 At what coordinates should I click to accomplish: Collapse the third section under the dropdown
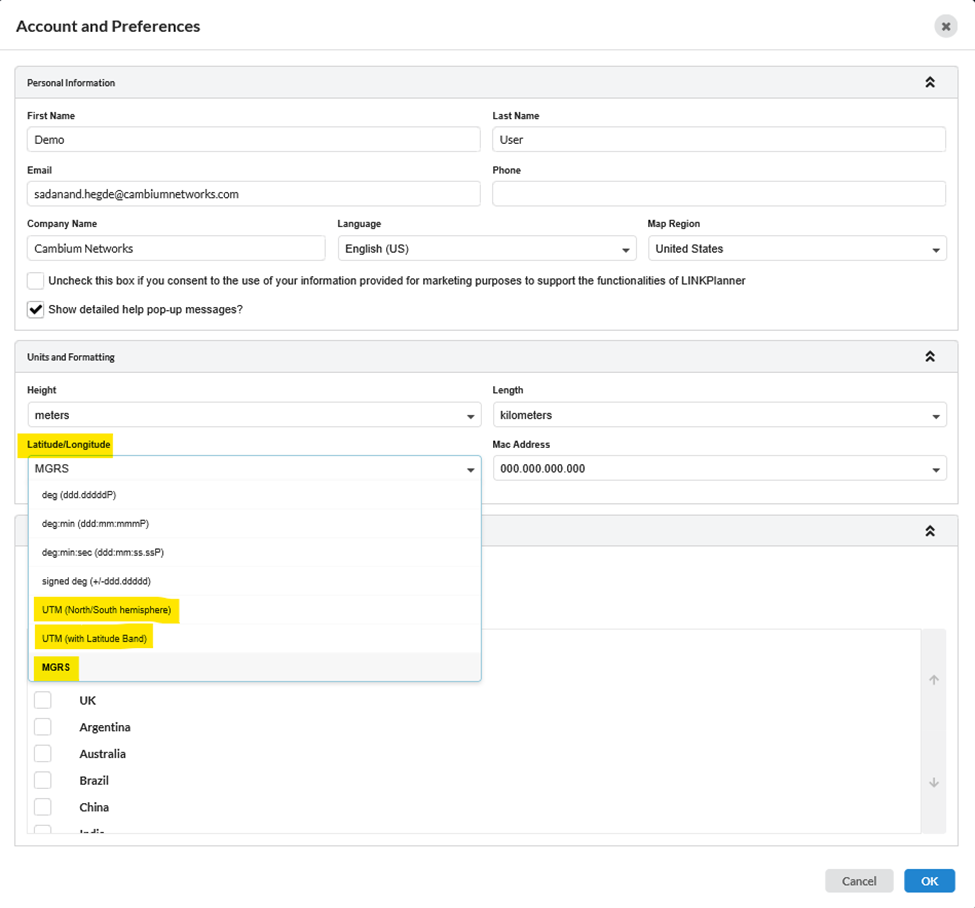[929, 531]
